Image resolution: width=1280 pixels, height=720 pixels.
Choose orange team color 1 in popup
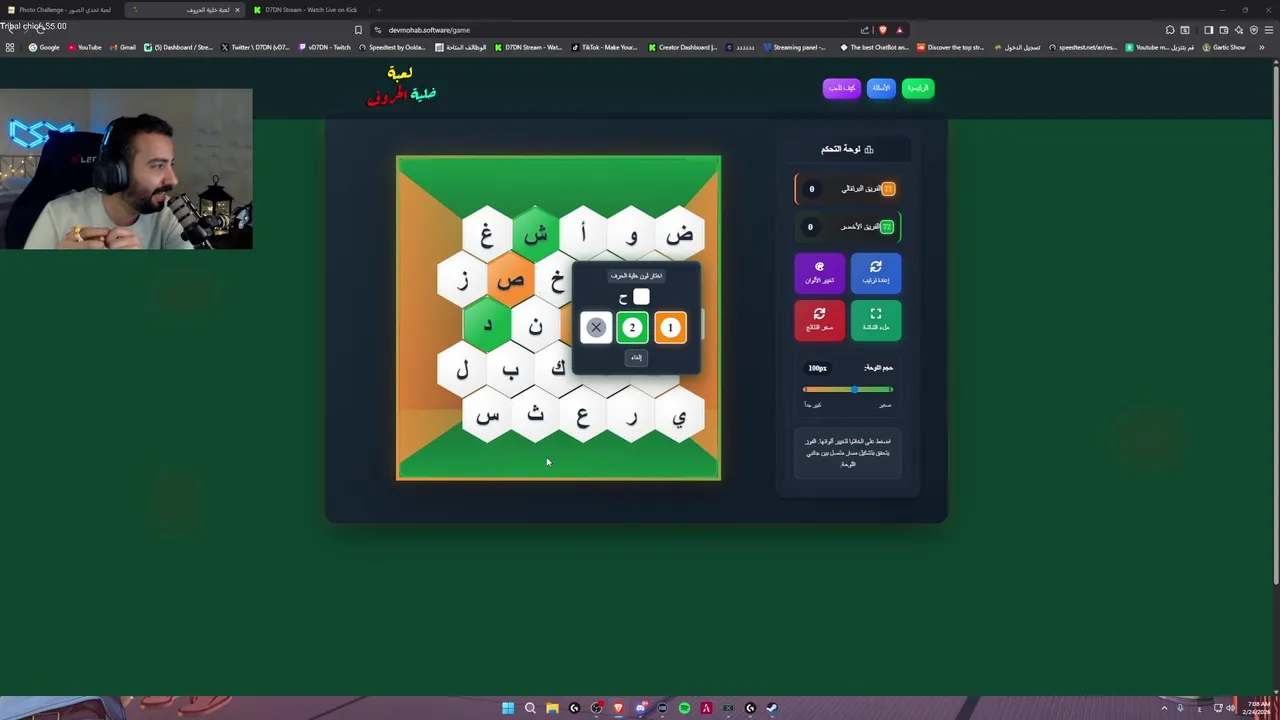click(670, 327)
